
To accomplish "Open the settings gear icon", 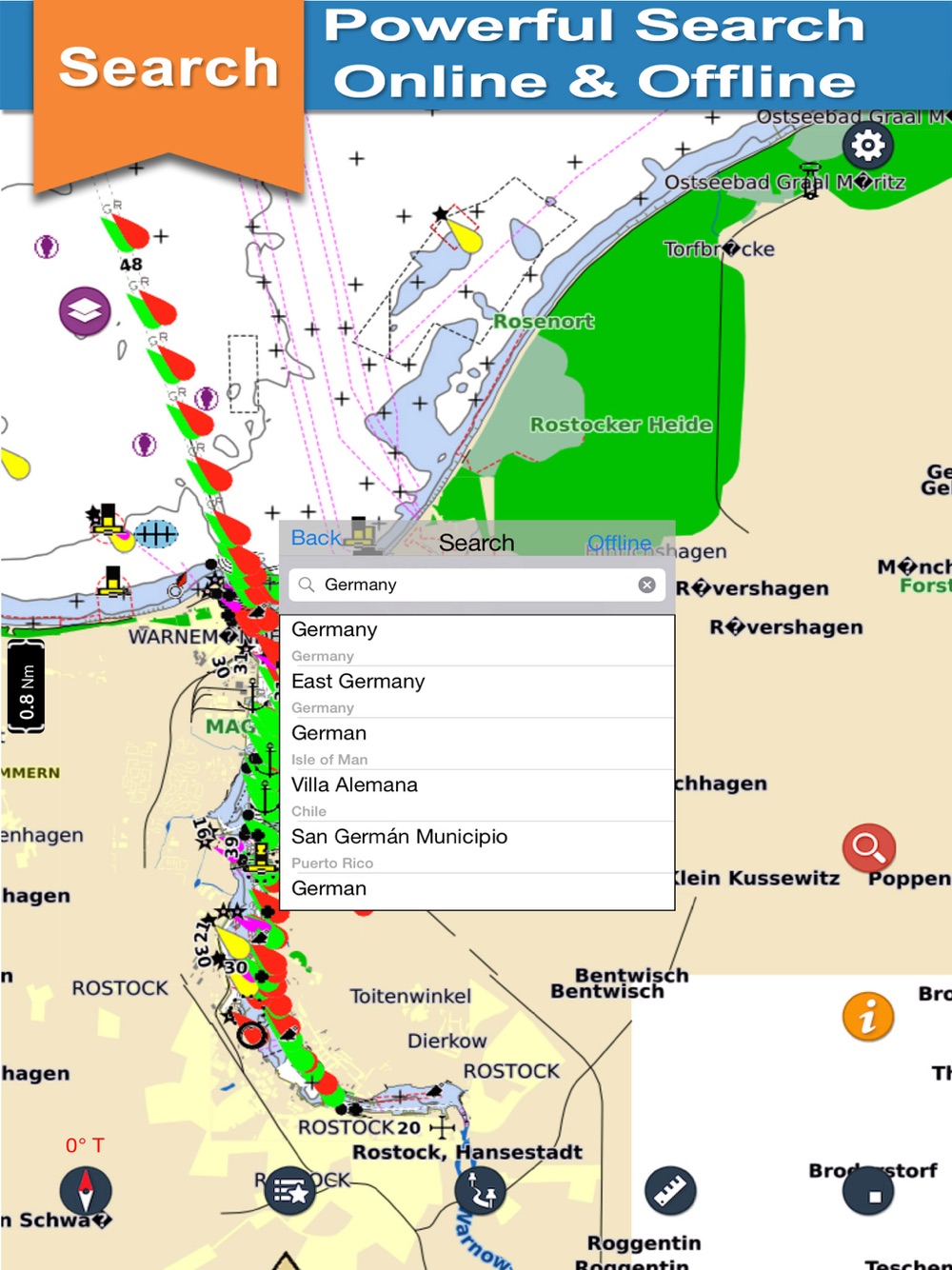I will click(867, 146).
